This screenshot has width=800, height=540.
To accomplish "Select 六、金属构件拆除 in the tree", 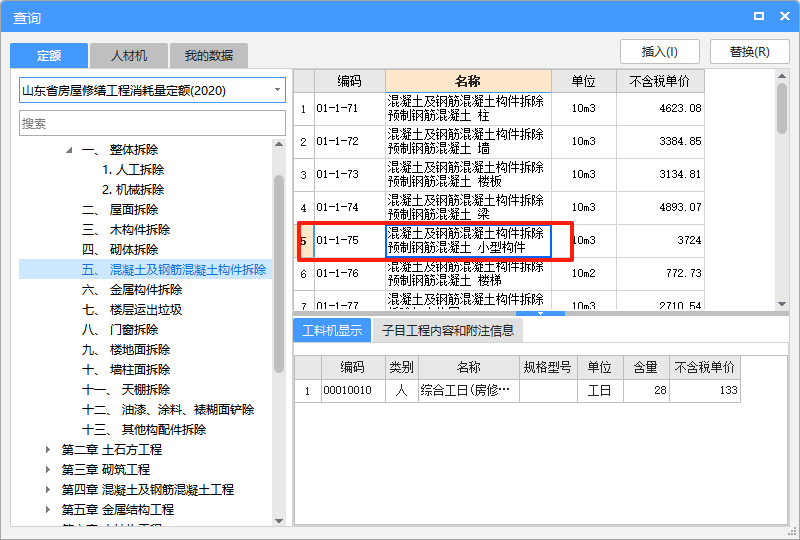I will [x=132, y=290].
